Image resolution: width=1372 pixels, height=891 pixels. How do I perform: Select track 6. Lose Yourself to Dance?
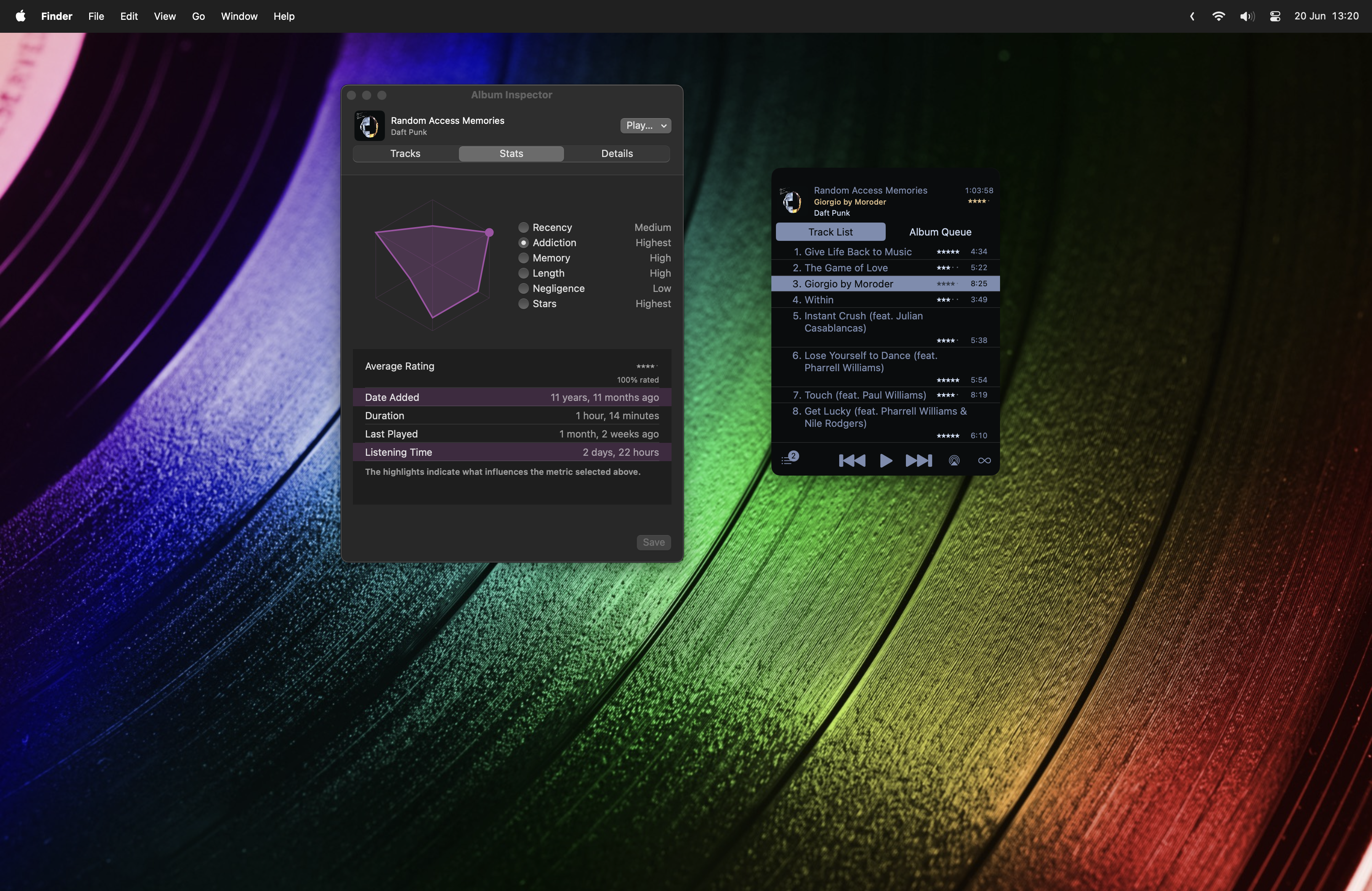tap(885, 367)
